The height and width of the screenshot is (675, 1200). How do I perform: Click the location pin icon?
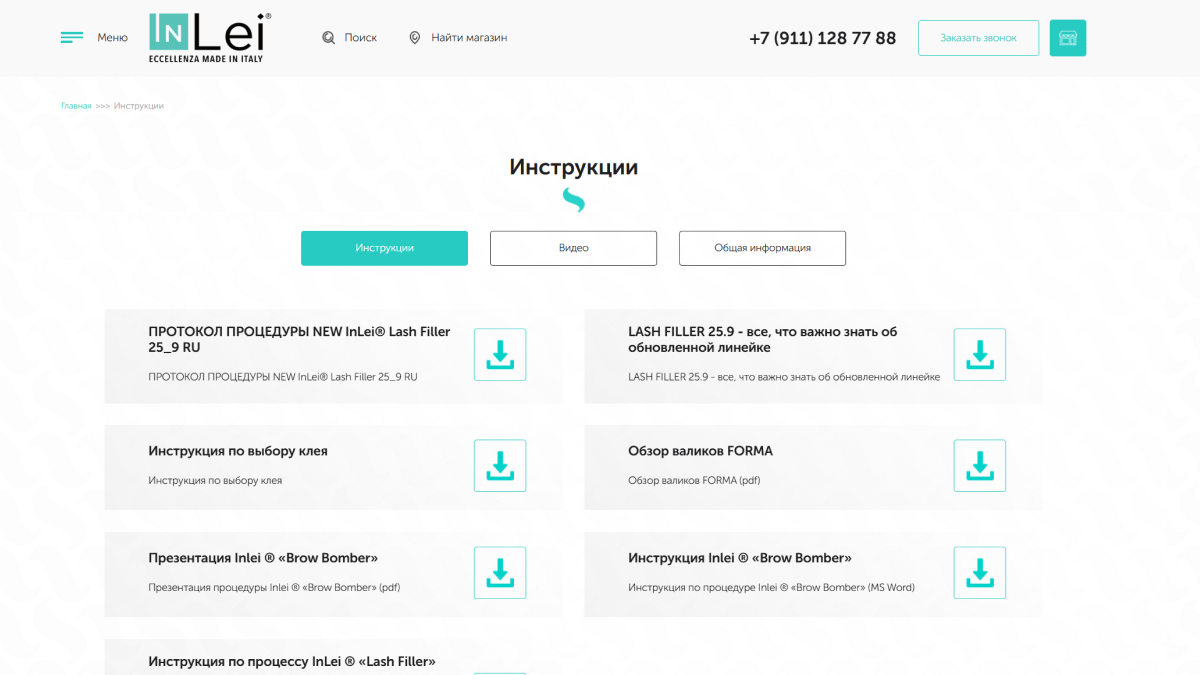(x=415, y=38)
